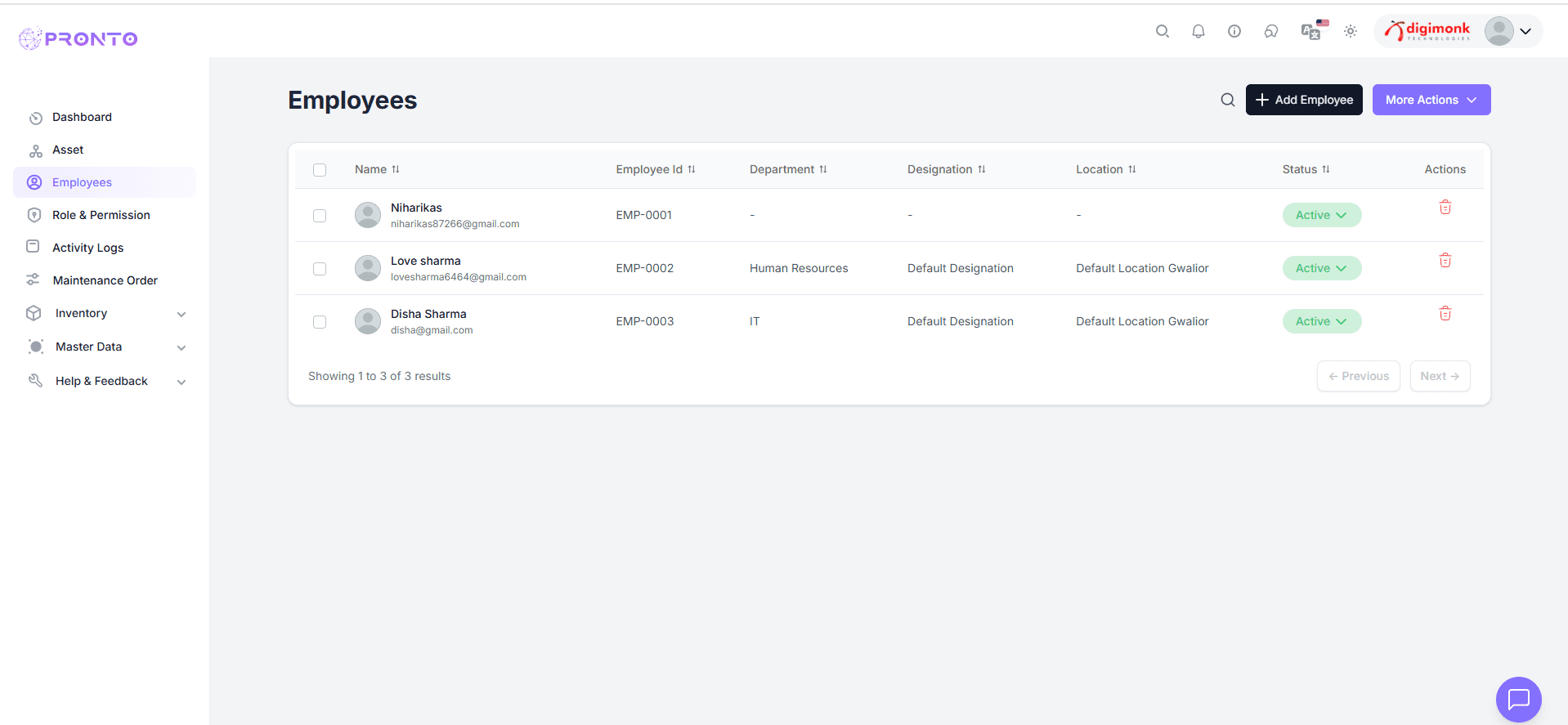Open the chat bubble widget
The image size is (1568, 725).
[1518, 699]
